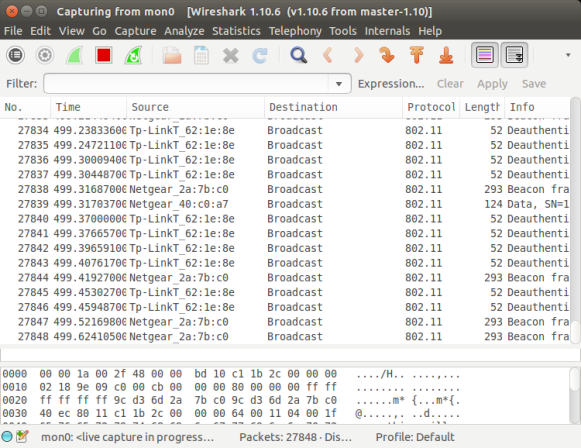This screenshot has width=581, height=448.
Task: Find a packet with magnifier icon
Action: 299,55
